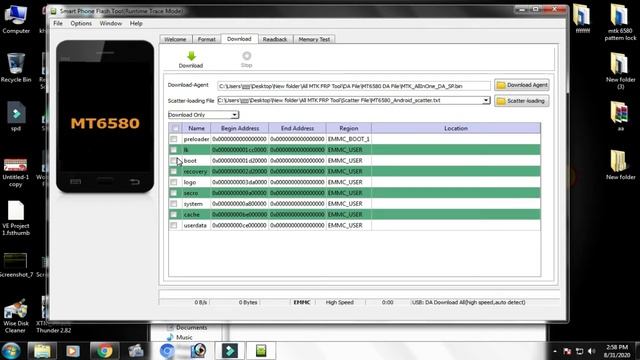Expand the Scatter-loading File path dropdown

(486, 100)
